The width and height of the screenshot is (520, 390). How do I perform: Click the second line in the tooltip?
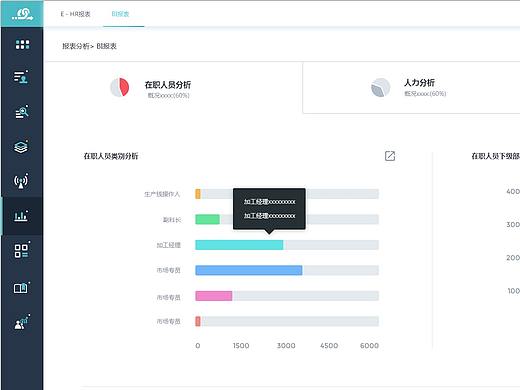click(x=269, y=216)
